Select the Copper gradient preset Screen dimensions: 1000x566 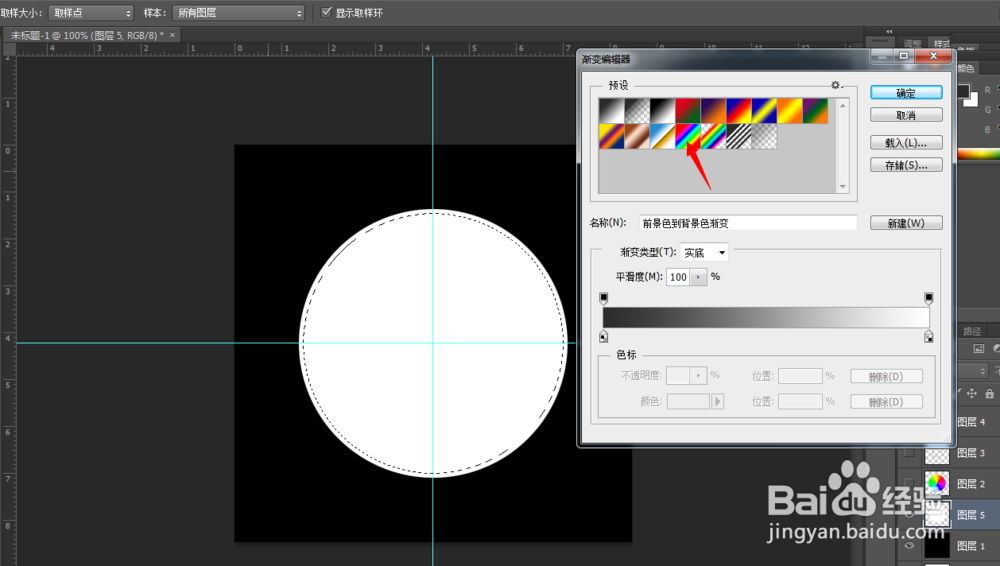pyautogui.click(x=637, y=137)
